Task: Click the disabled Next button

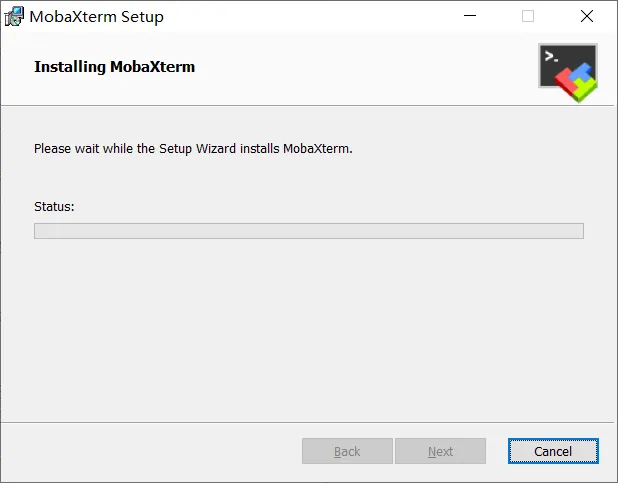Action: click(440, 451)
